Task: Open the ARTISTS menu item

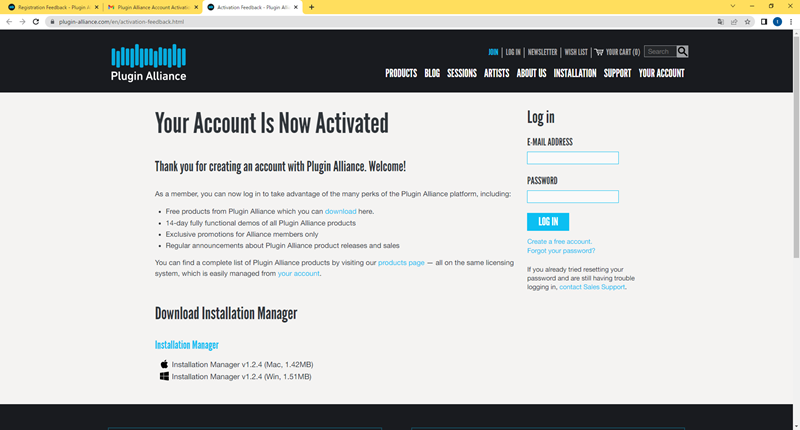Action: point(496,73)
